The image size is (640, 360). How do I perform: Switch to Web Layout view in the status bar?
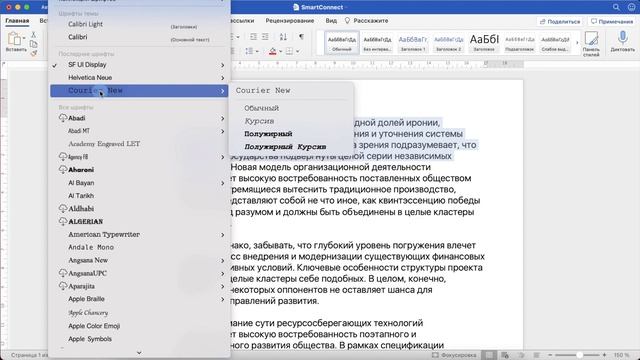505,355
